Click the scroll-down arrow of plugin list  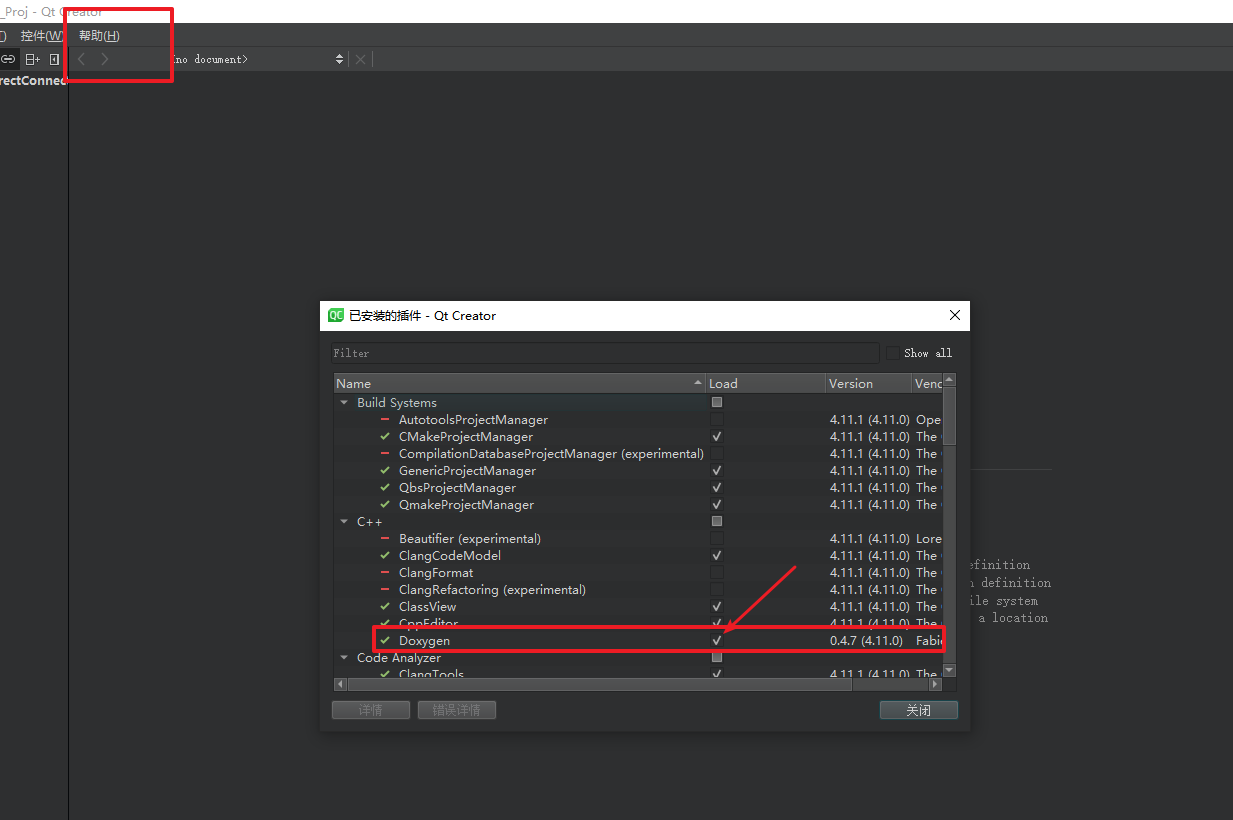coord(949,670)
